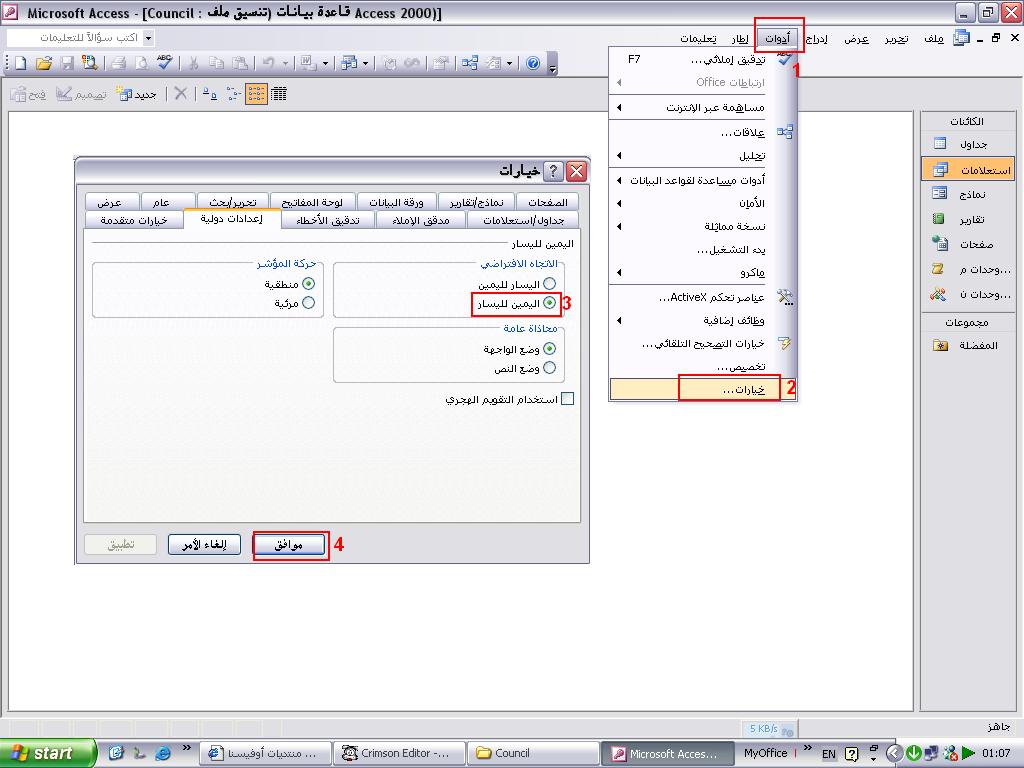This screenshot has height=768, width=1024.
Task: Switch to Details view icon
Action: tap(279, 94)
